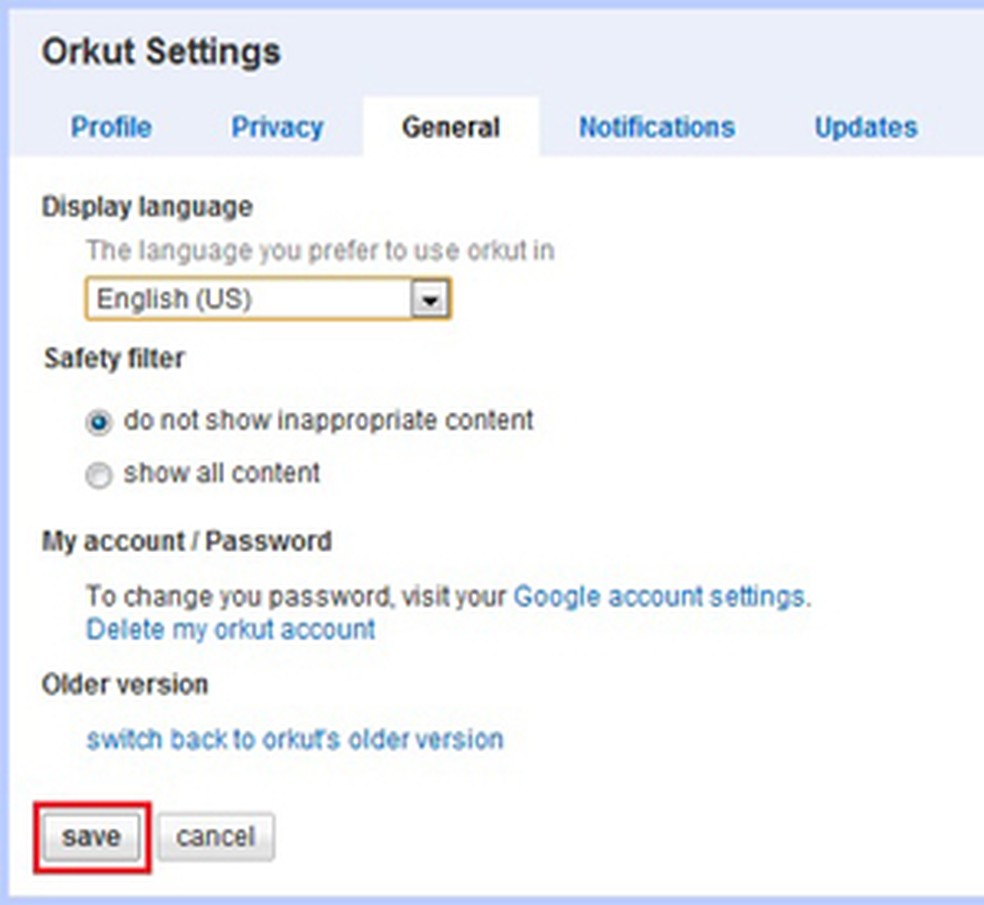
Task: Select the General tab
Action: coord(450,128)
